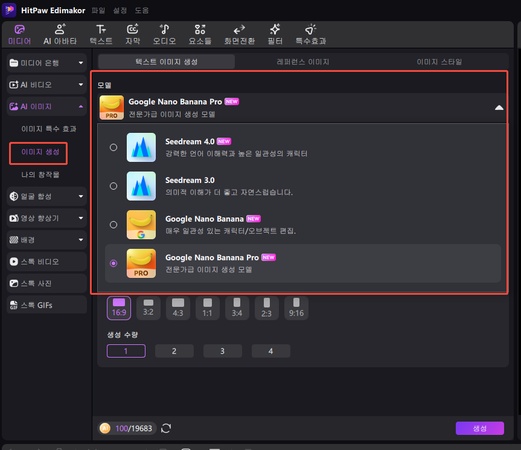521x450 pixels.
Task: Choose the 4:3 aspect ratio
Action: pos(178,308)
